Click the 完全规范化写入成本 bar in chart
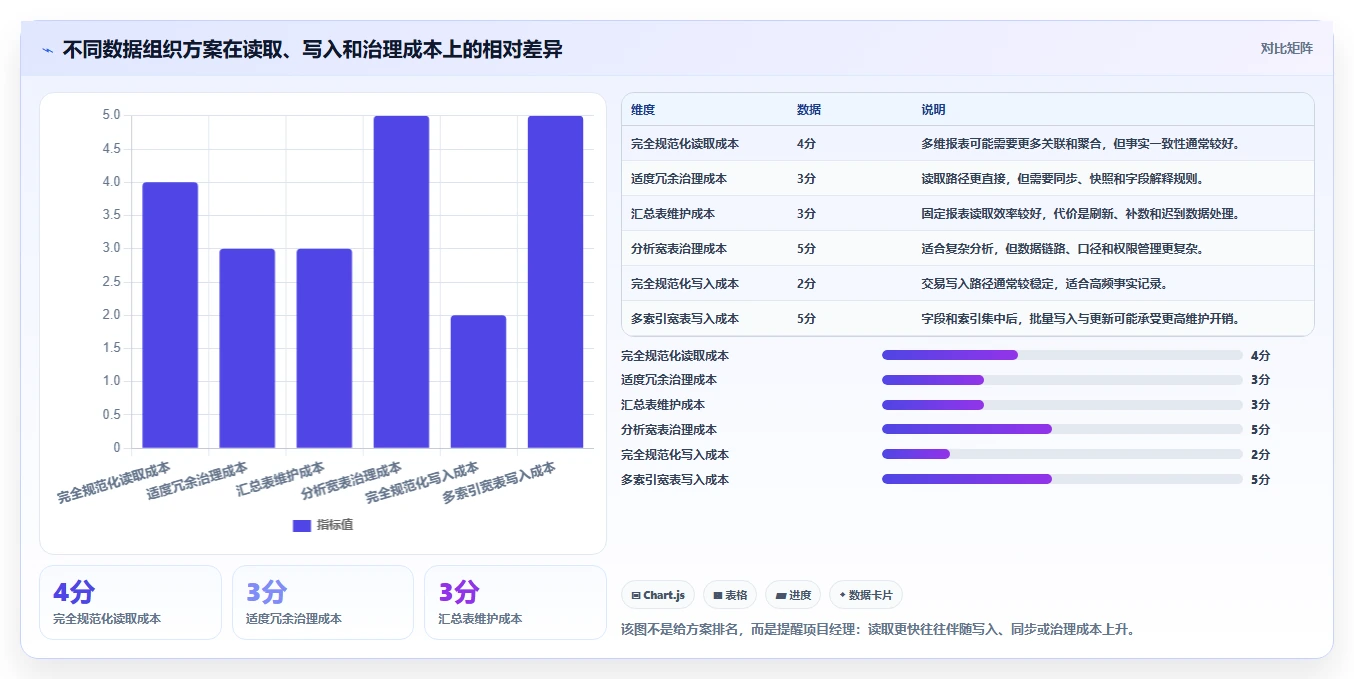 [478, 381]
